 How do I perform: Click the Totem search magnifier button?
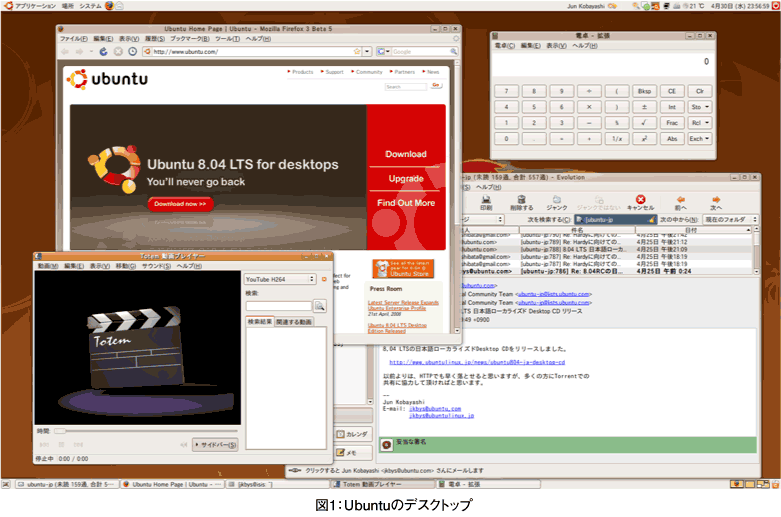320,306
